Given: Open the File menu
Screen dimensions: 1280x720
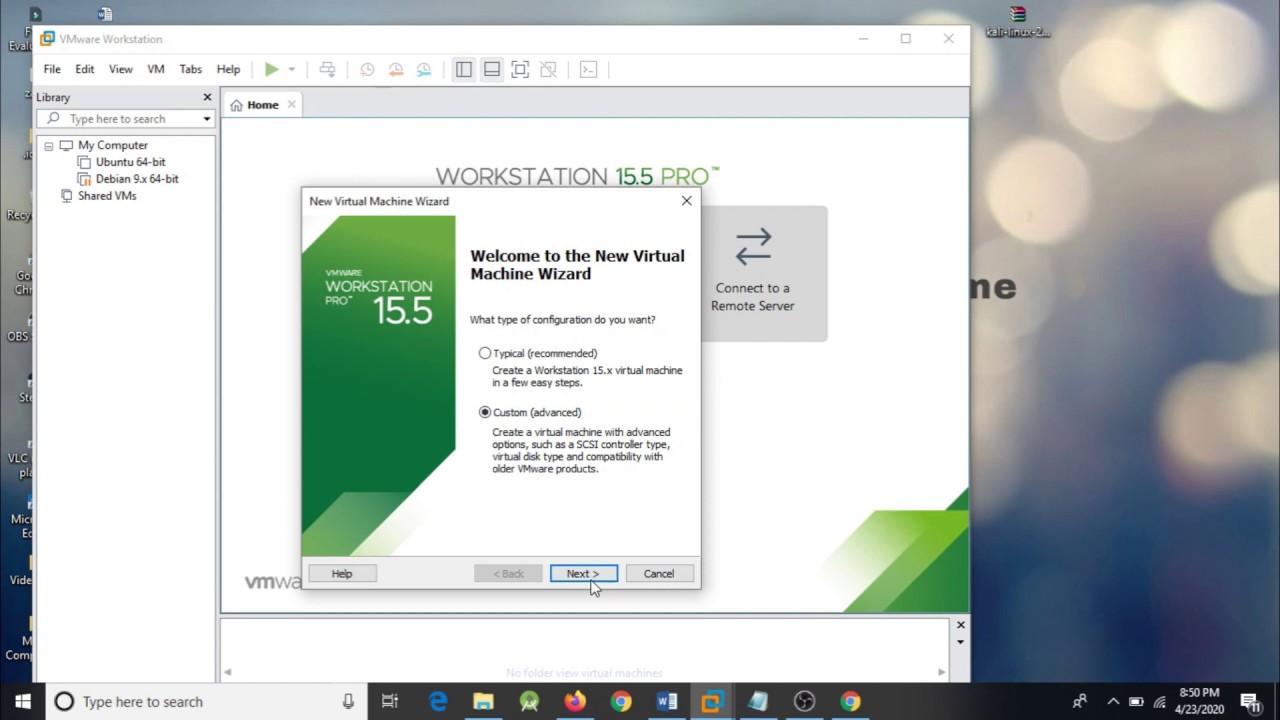Looking at the screenshot, I should pyautogui.click(x=52, y=69).
